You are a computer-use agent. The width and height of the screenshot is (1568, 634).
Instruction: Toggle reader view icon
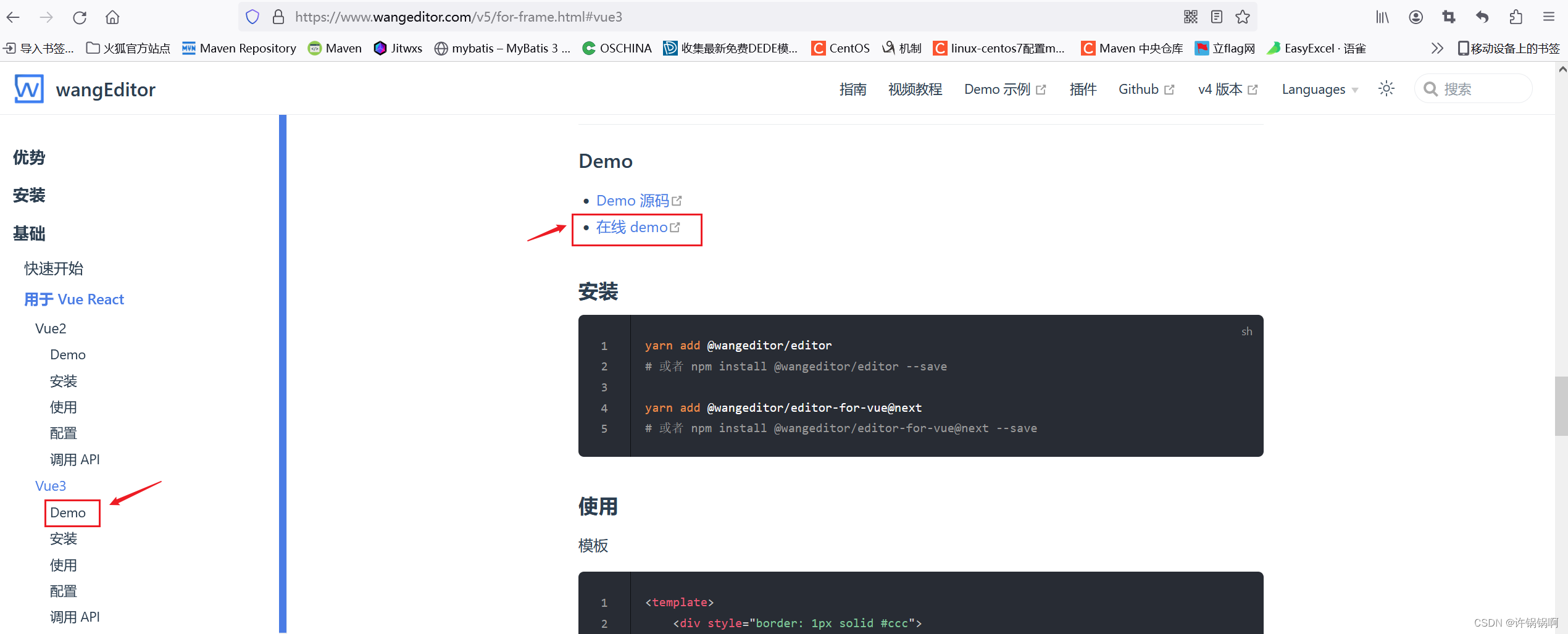[1217, 17]
